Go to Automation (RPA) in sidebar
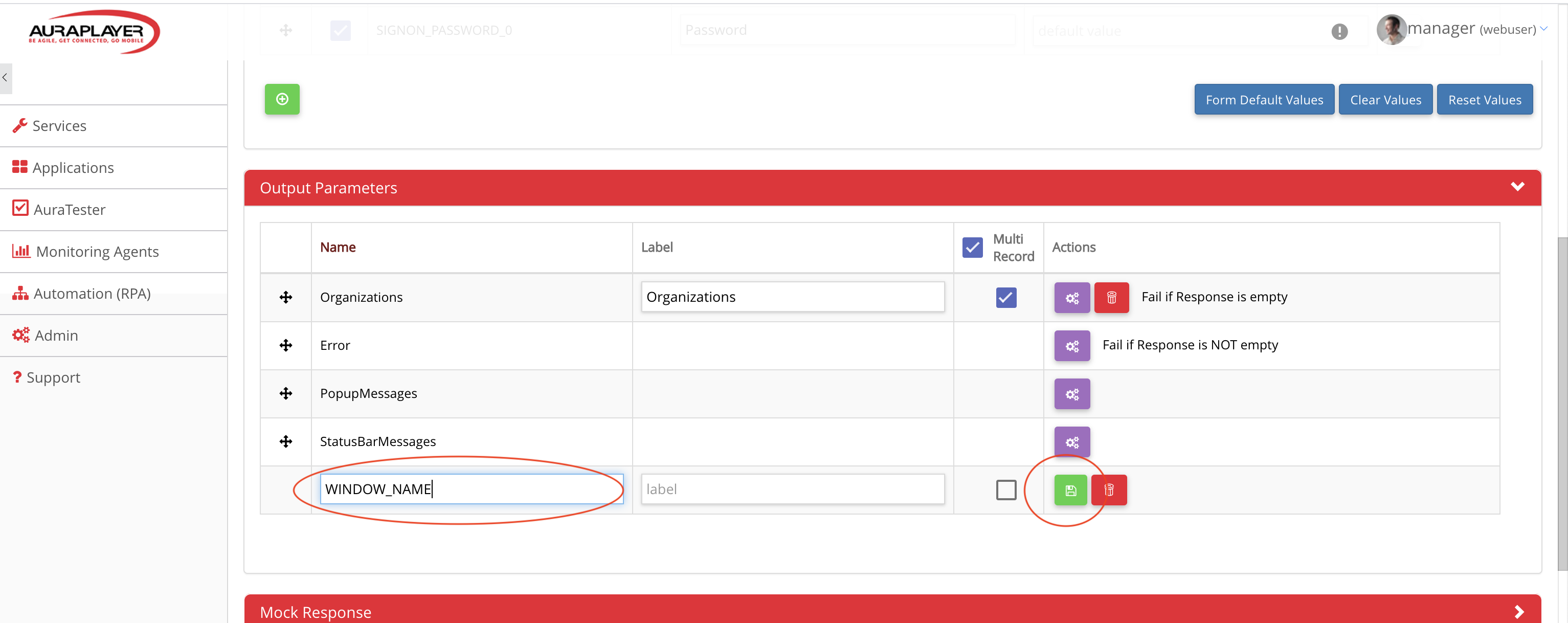The height and width of the screenshot is (623, 1568). click(92, 294)
